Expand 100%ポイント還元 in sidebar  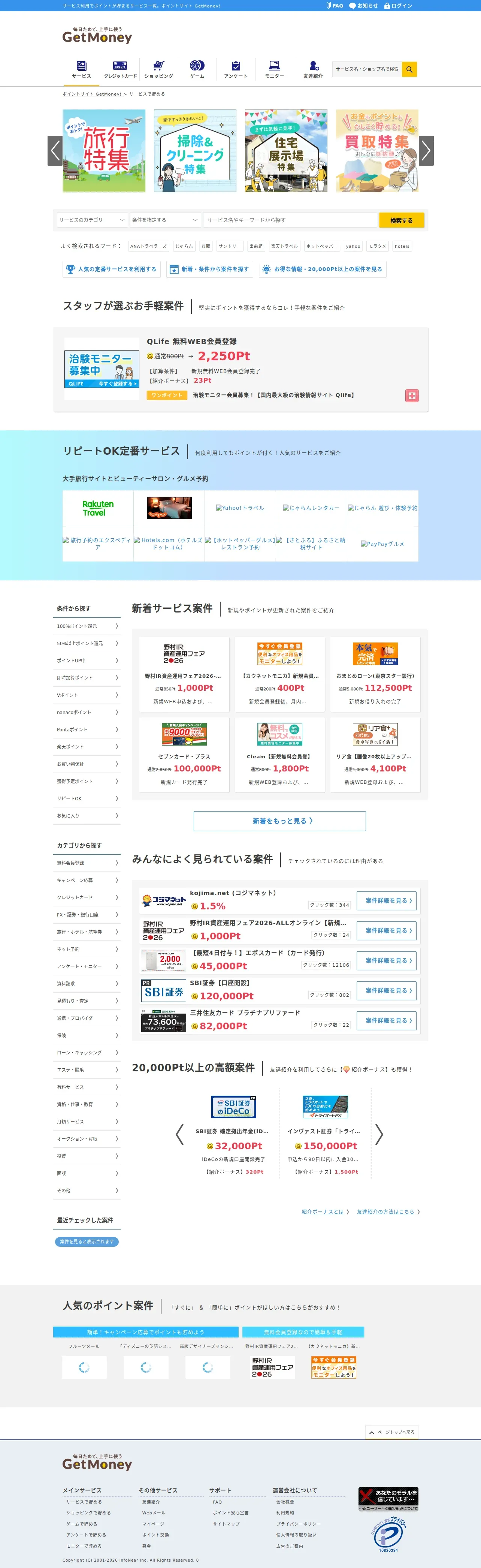pyautogui.click(x=87, y=626)
